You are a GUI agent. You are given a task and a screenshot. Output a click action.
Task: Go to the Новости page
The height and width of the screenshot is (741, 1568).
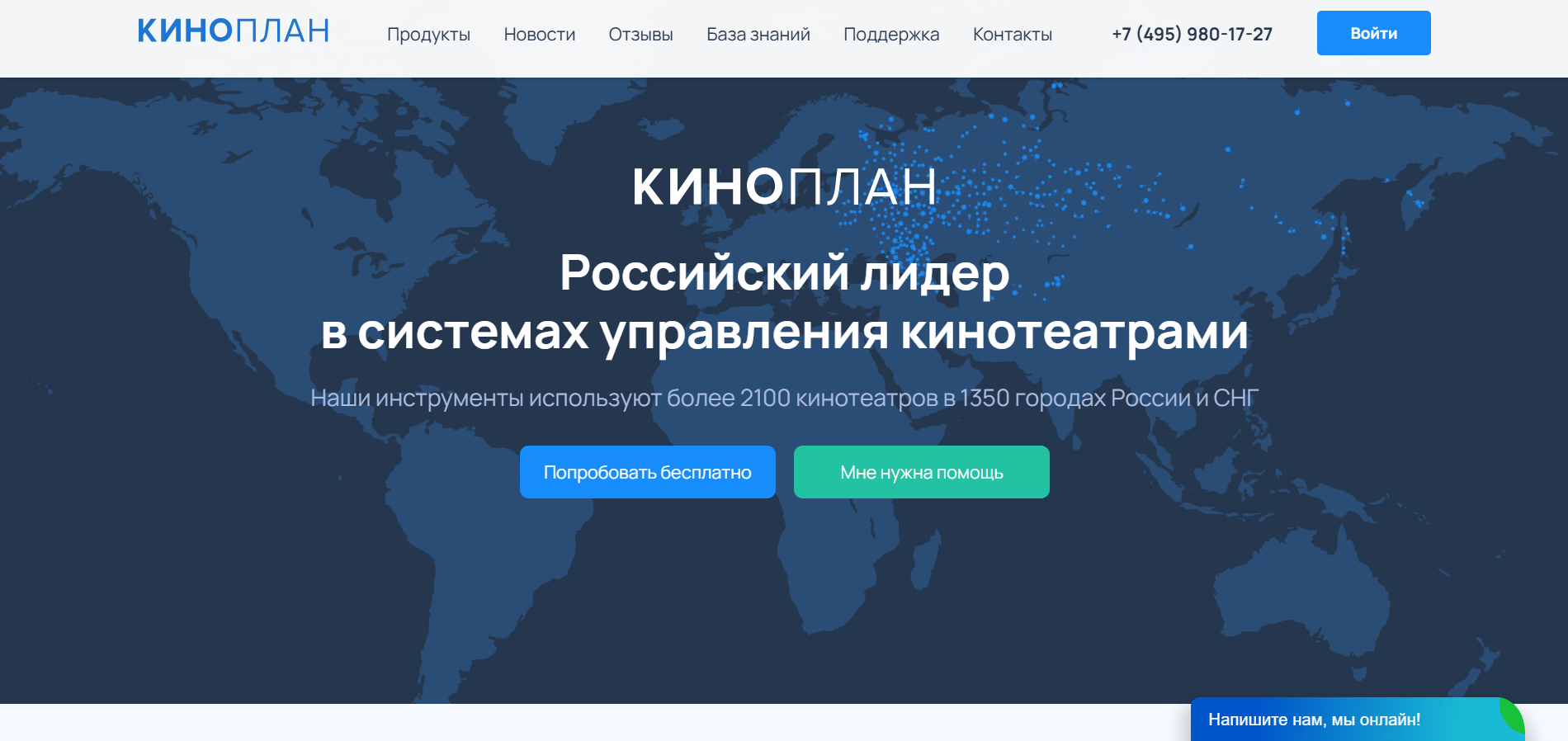click(x=540, y=35)
